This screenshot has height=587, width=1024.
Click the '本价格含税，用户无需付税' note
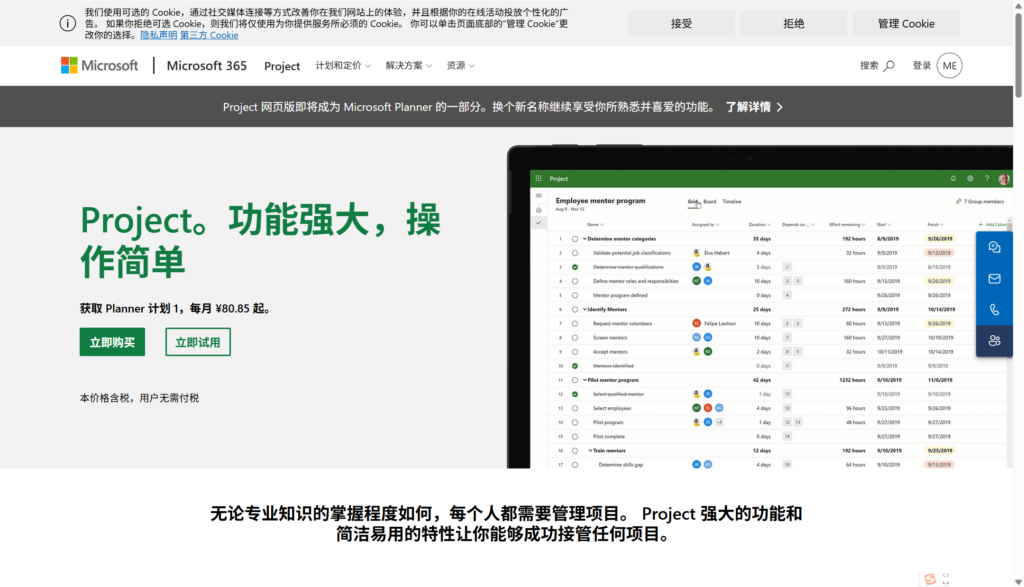coord(139,398)
